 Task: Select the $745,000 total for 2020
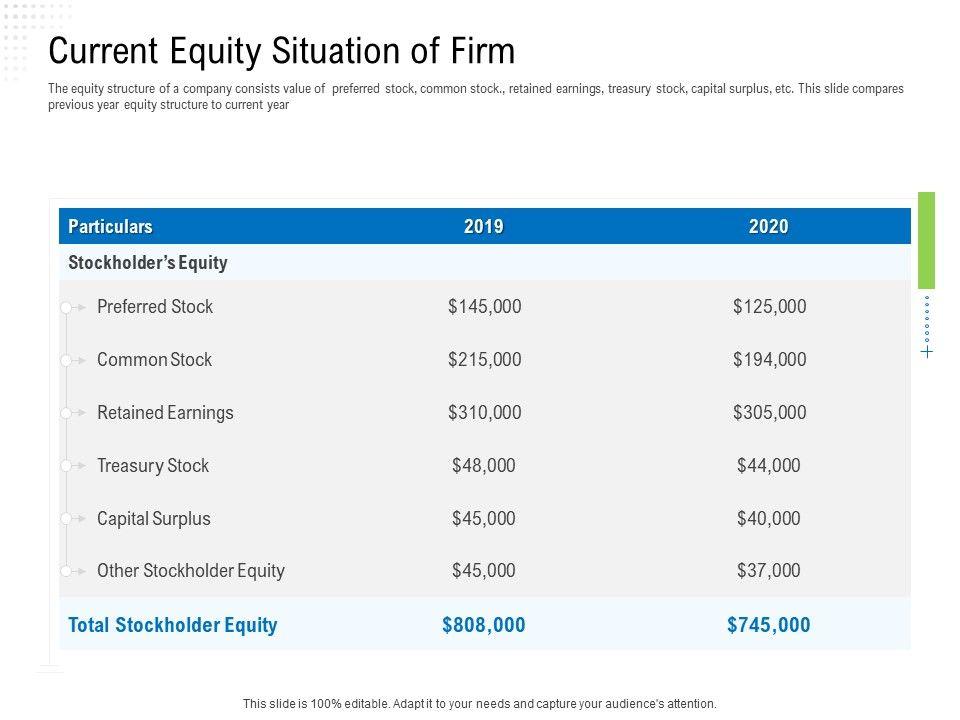[x=768, y=625]
